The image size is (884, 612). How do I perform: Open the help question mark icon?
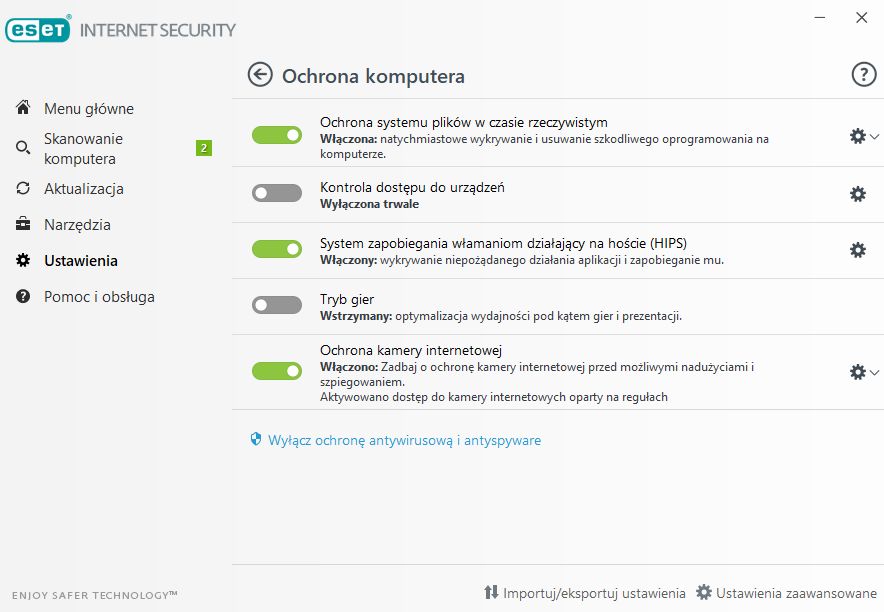tap(863, 74)
